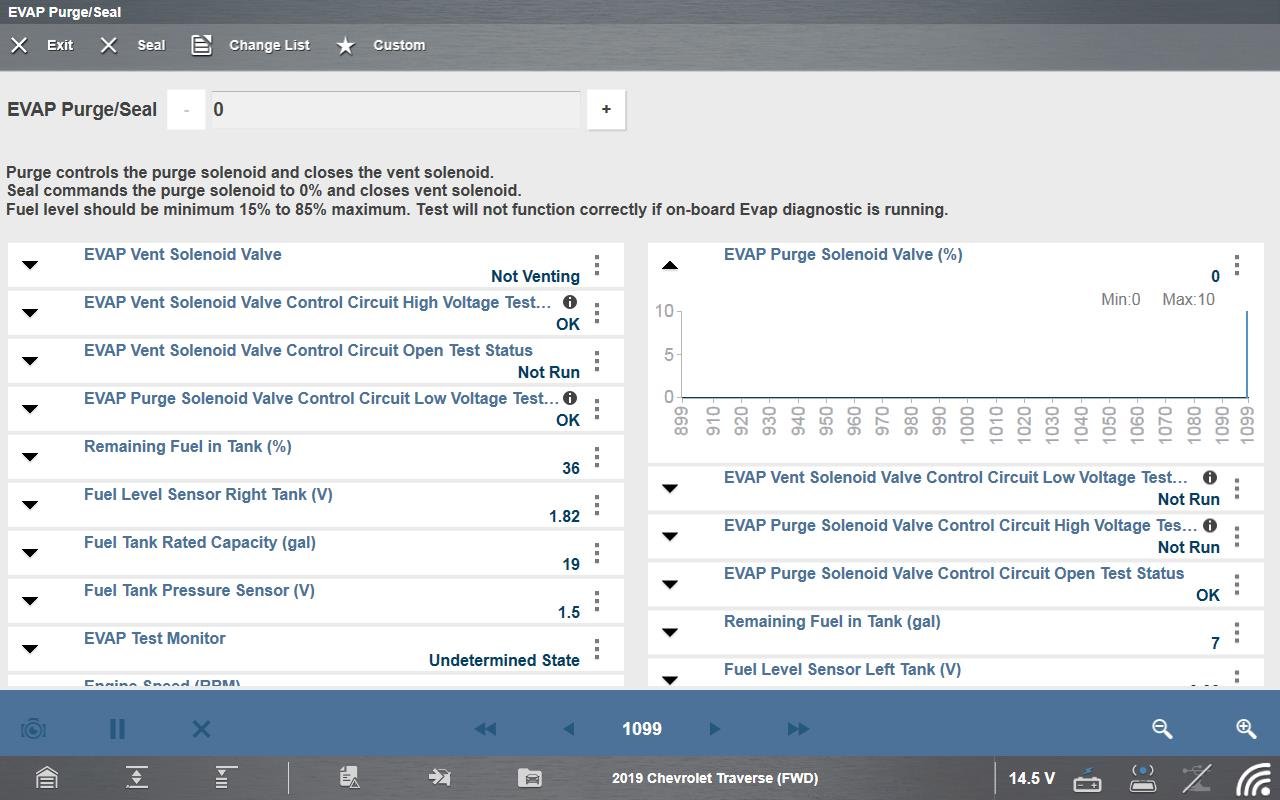Expand Vent Solenoid Low Voltage Test row
Screen dimensions: 1280x800
point(670,488)
